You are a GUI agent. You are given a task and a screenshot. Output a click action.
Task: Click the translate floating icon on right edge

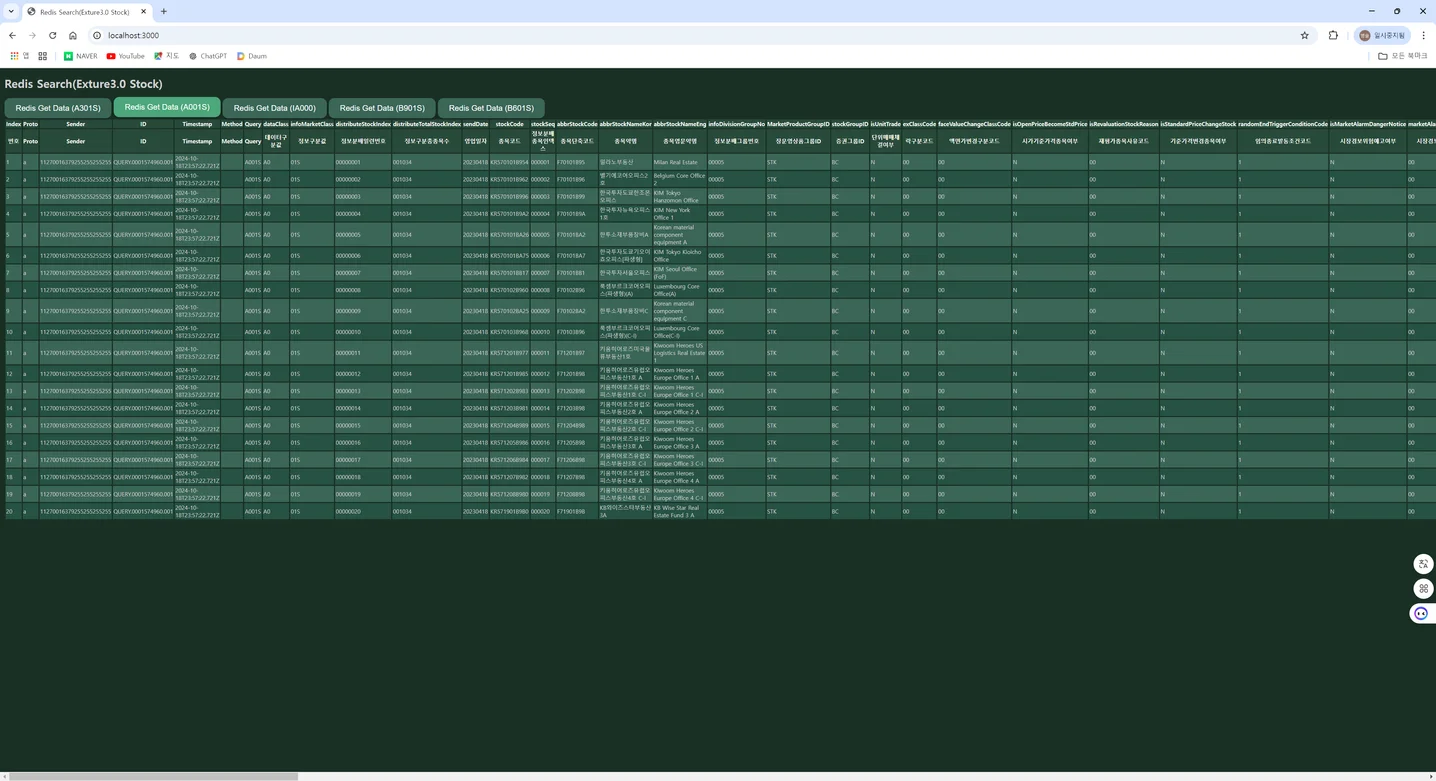tap(1423, 564)
